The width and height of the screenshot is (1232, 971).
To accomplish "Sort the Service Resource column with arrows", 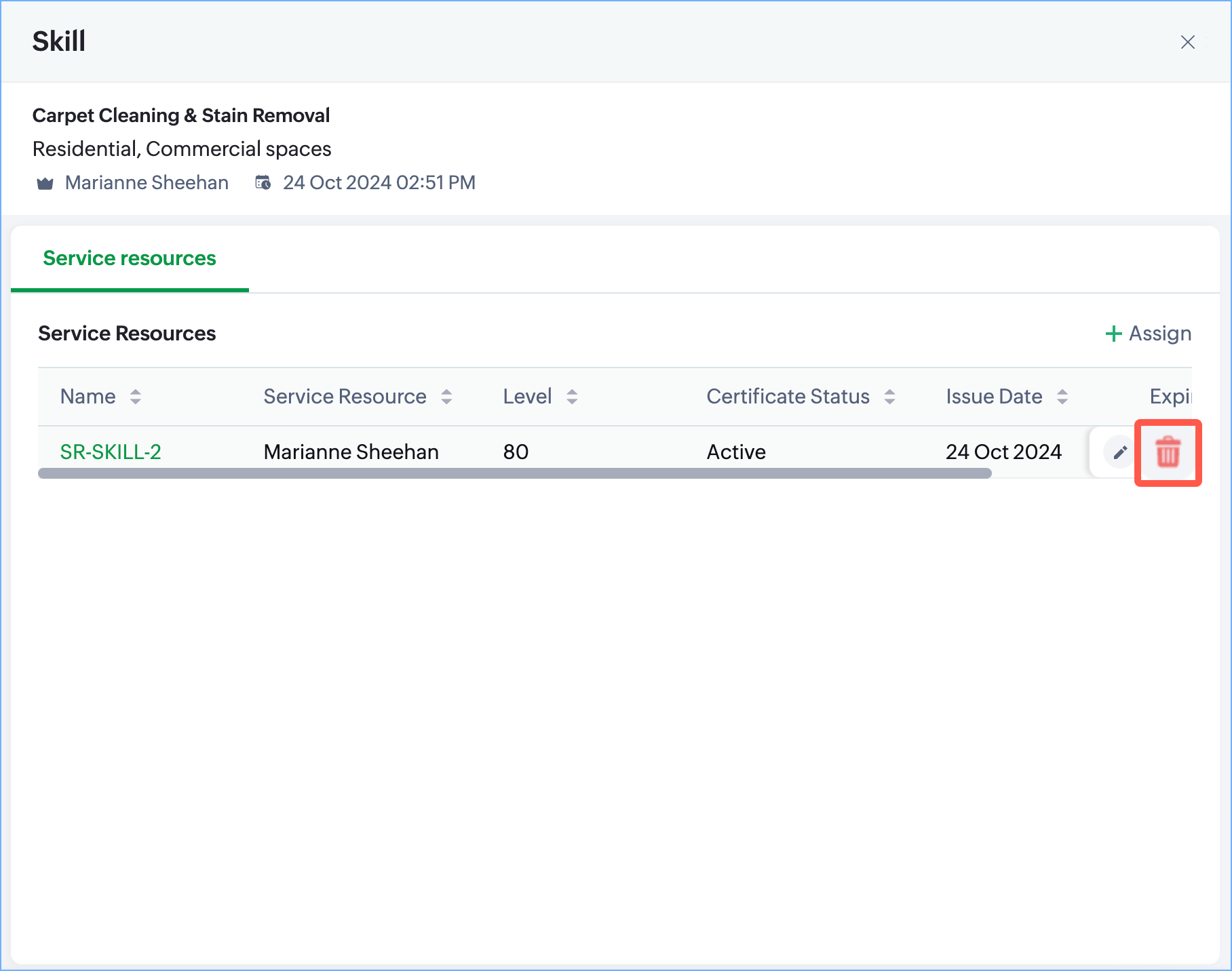I will click(446, 397).
